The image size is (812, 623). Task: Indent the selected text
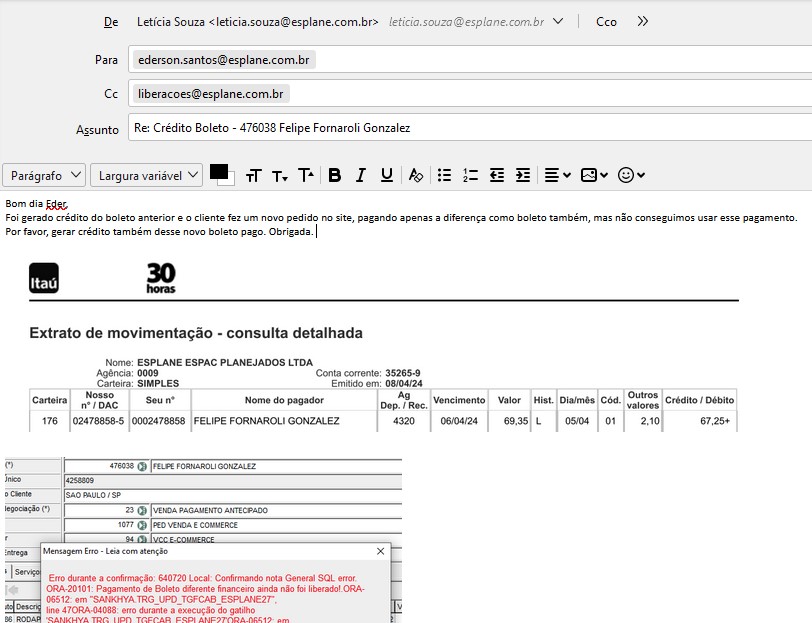point(522,175)
